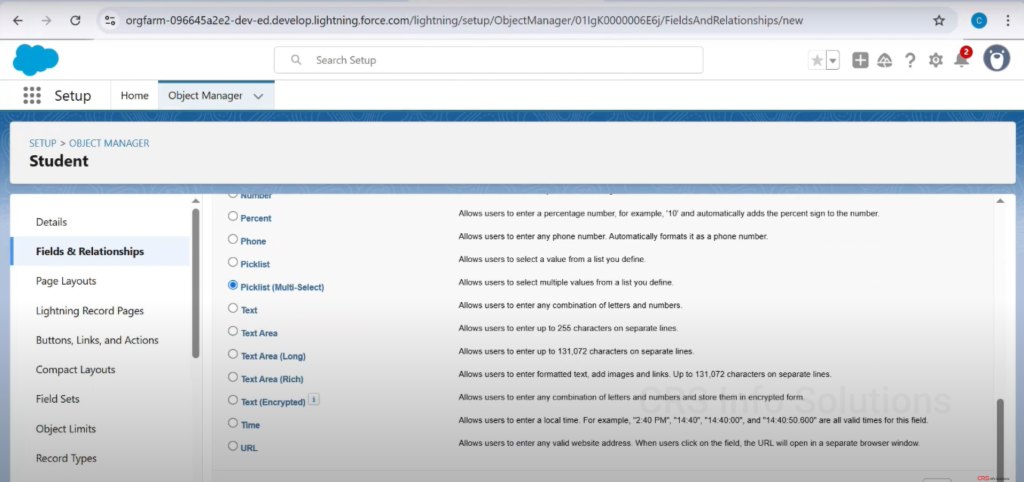Select the URL radio button

coord(233,446)
